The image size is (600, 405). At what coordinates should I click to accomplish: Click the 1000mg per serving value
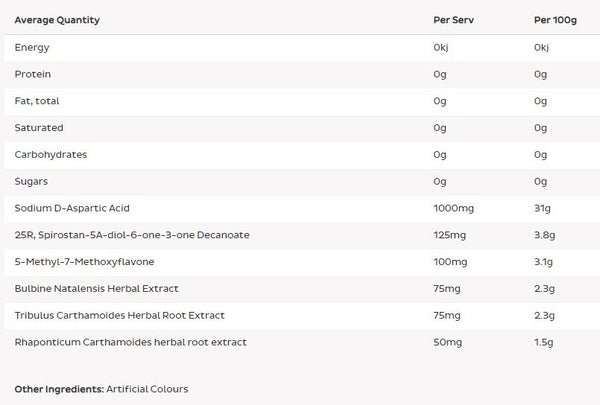(451, 208)
